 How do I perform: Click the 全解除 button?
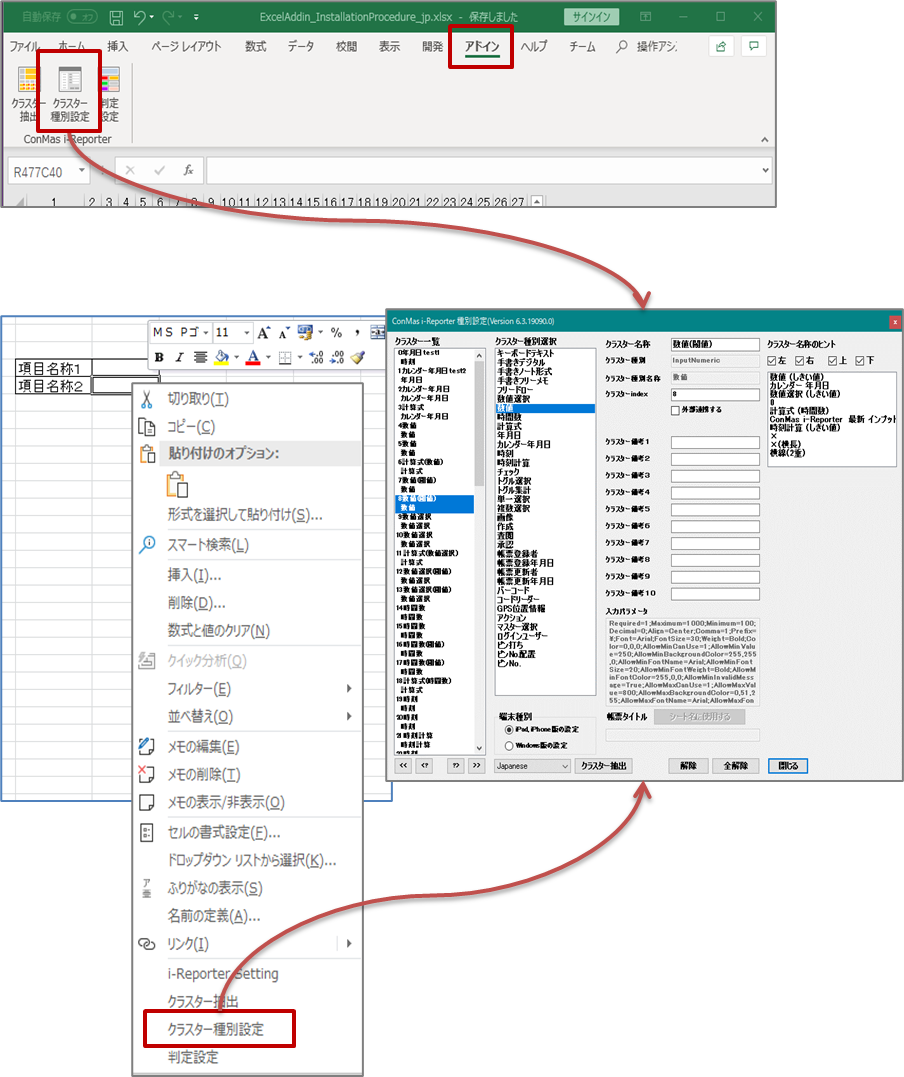[x=735, y=766]
